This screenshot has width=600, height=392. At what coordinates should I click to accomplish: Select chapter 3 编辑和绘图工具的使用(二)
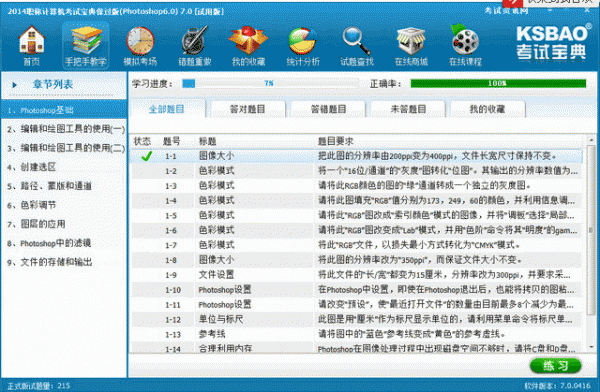[64, 148]
